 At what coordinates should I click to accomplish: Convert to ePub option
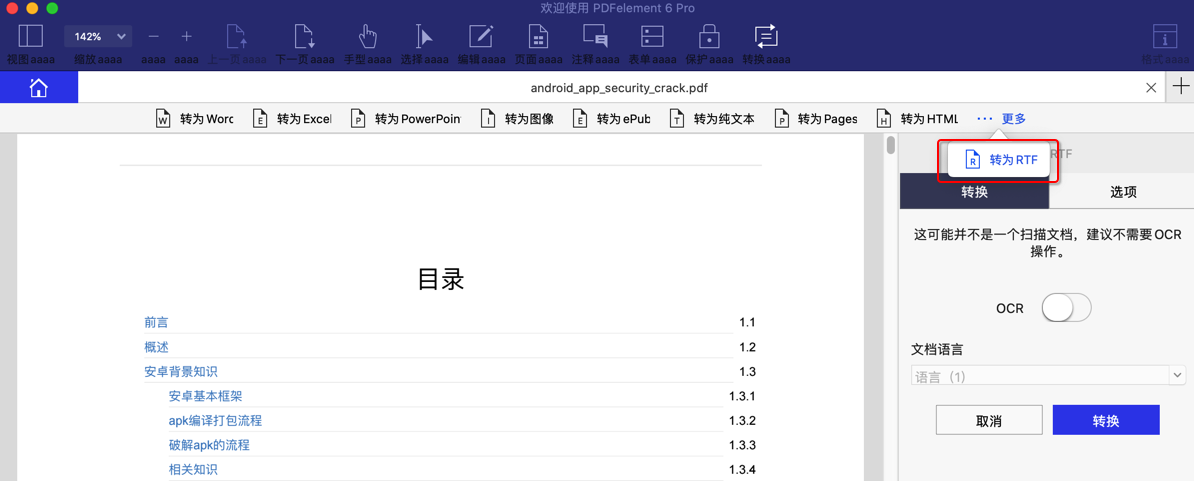(x=611, y=119)
